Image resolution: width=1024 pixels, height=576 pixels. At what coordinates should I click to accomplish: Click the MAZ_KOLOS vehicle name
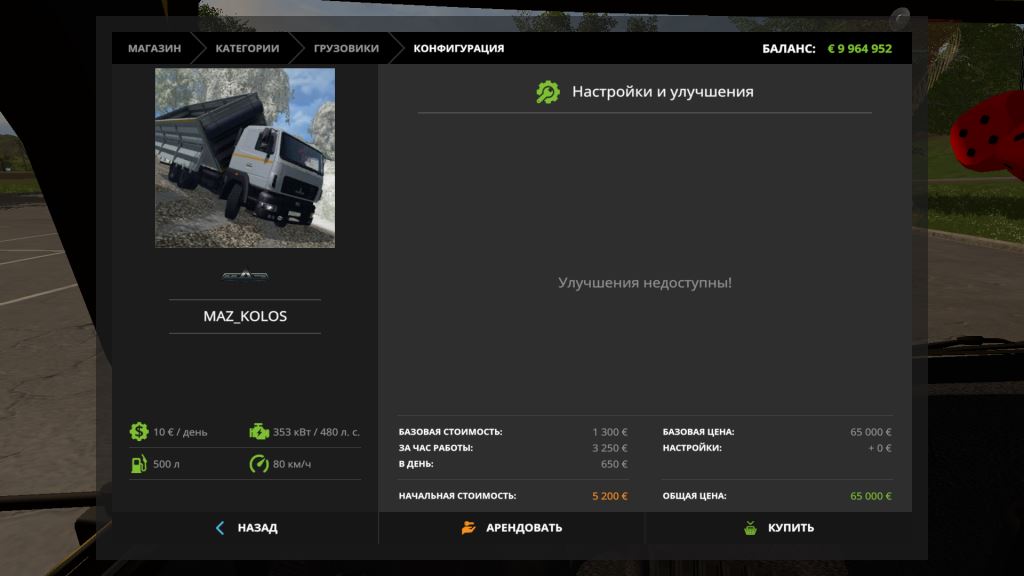(x=245, y=316)
